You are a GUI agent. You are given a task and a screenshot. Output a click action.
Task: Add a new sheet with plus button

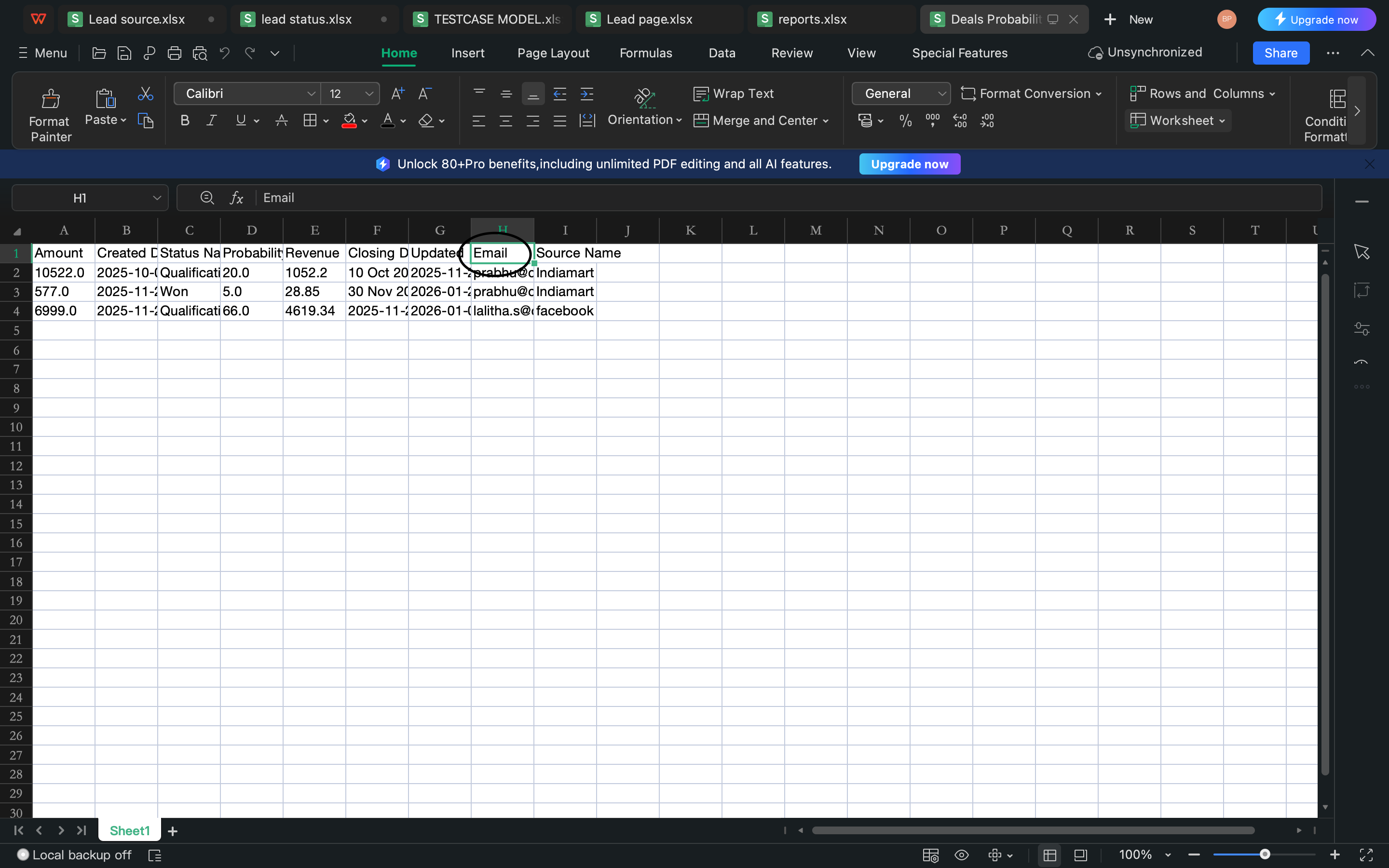(172, 831)
